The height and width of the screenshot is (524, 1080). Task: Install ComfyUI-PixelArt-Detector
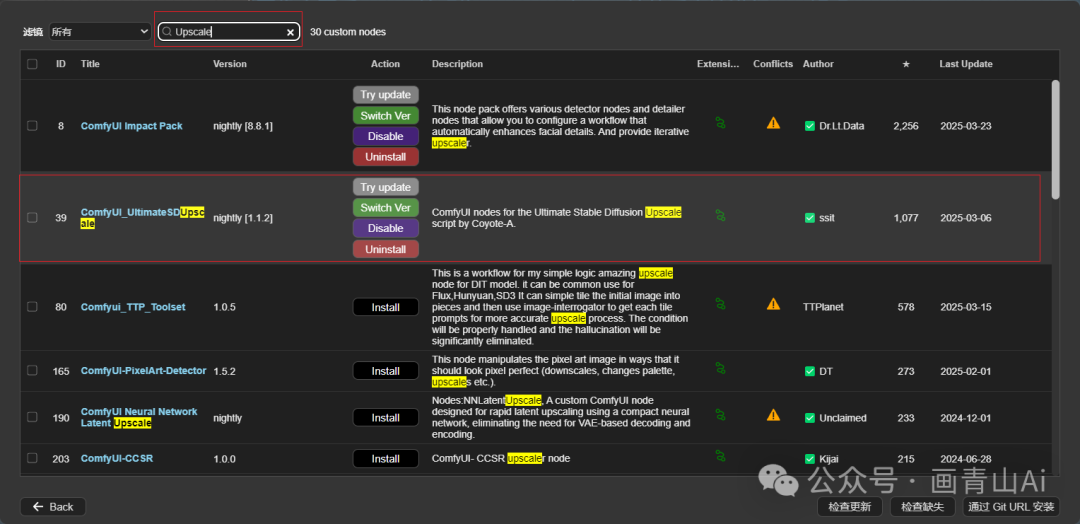point(386,371)
